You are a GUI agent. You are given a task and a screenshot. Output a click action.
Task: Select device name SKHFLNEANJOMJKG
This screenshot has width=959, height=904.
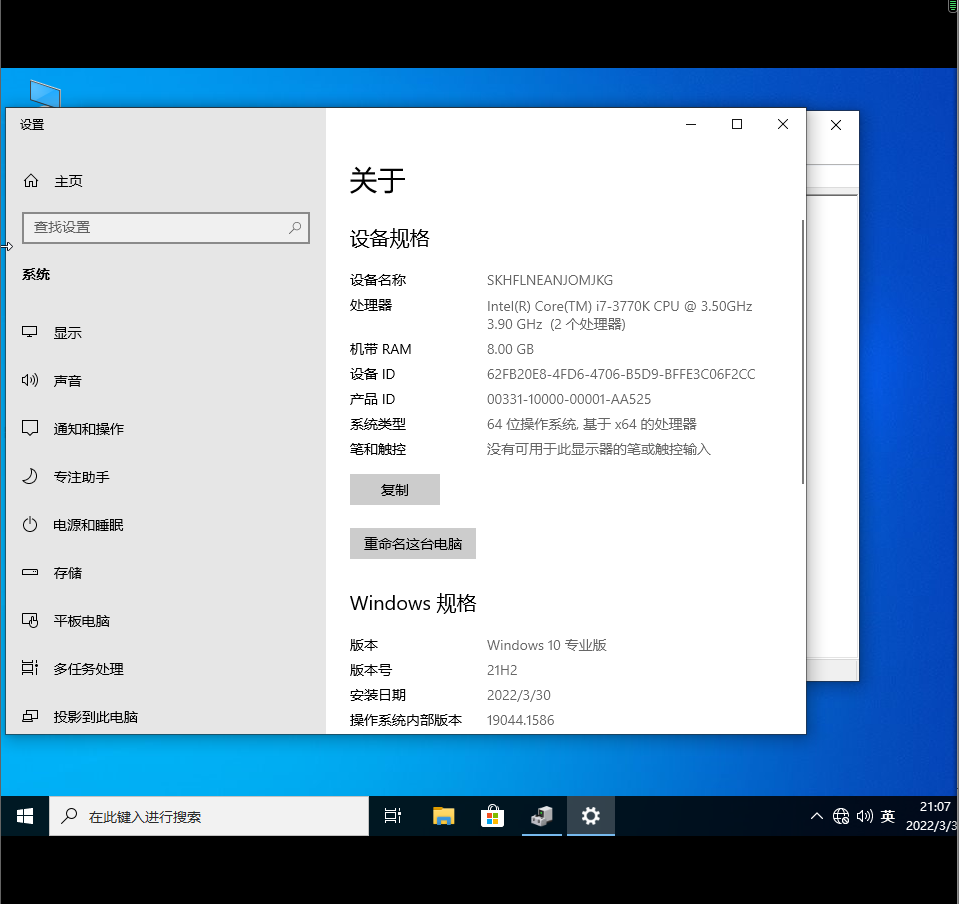(550, 280)
